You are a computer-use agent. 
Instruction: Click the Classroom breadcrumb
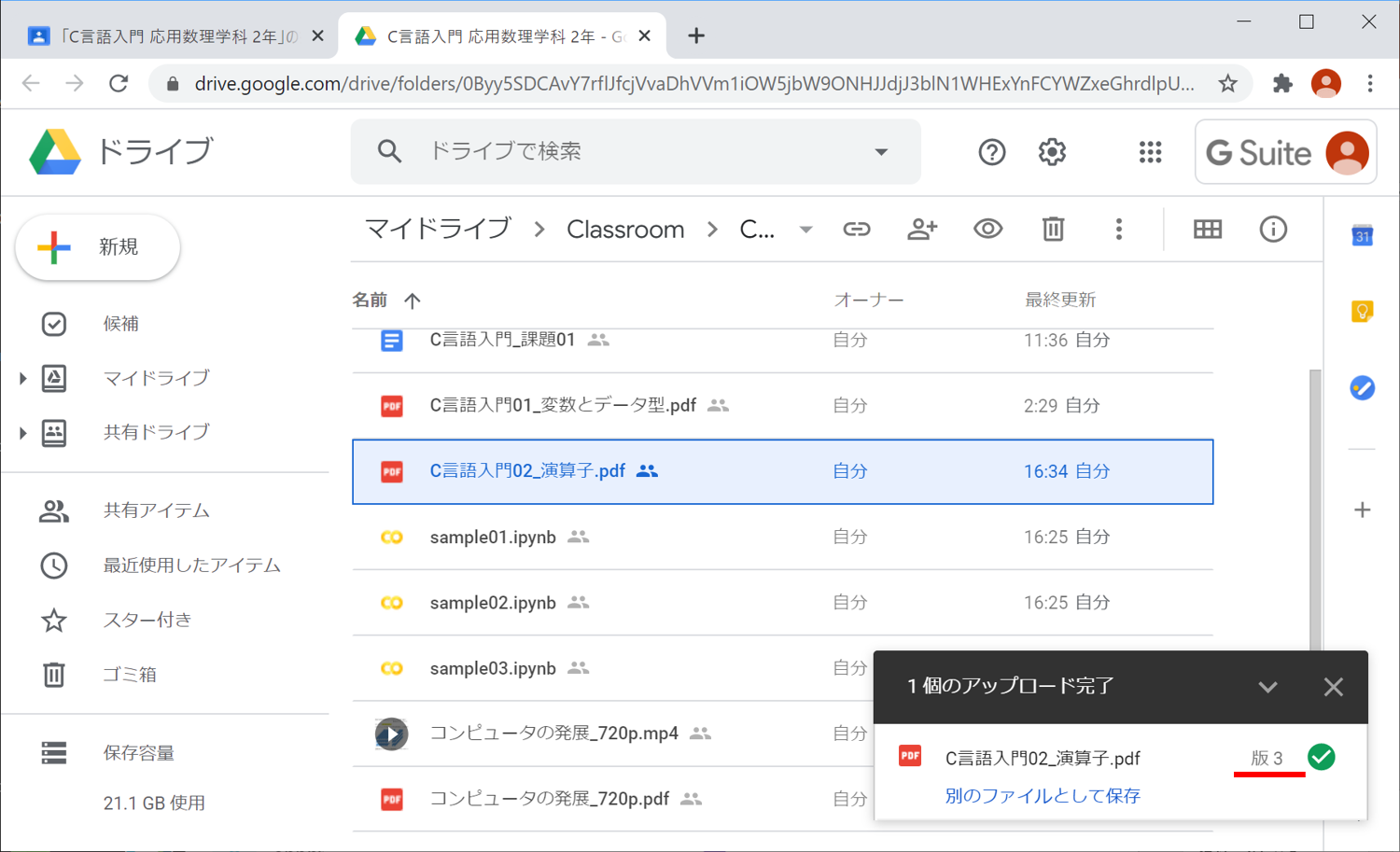[625, 230]
